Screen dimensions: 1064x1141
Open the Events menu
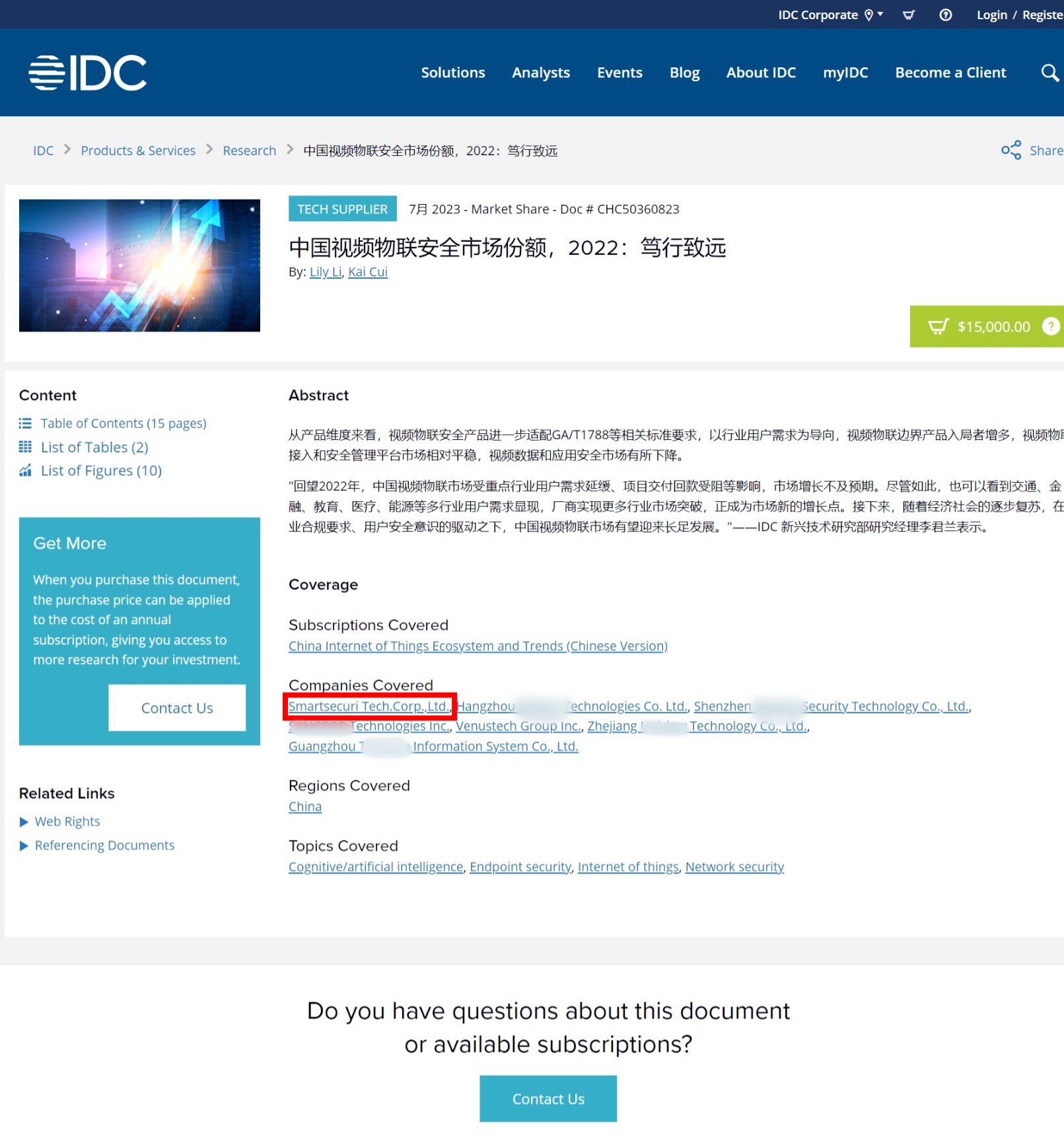[x=620, y=73]
